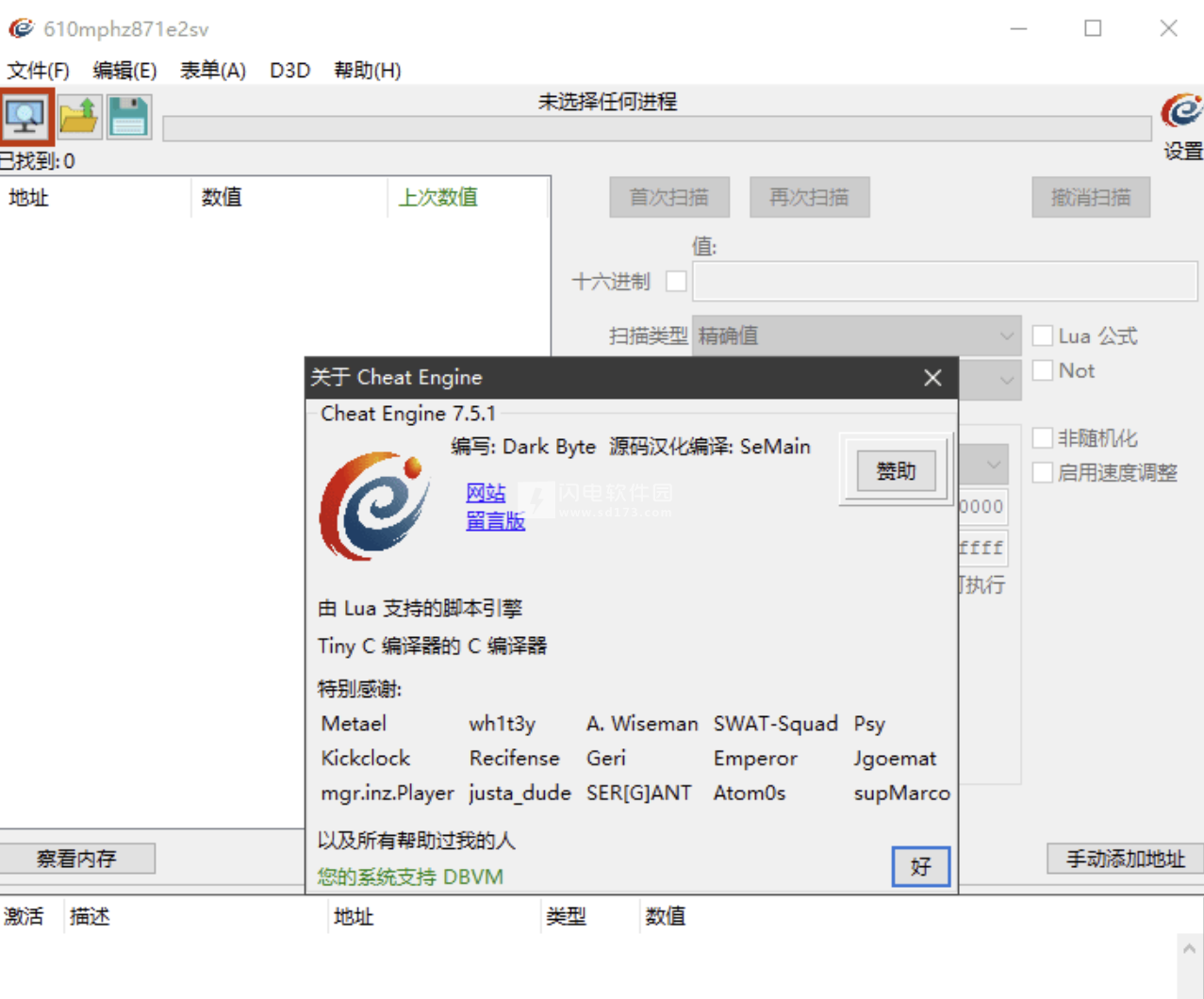Click the Cheat Engine settings logo icon
The width and height of the screenshot is (1204, 999).
click(1181, 111)
